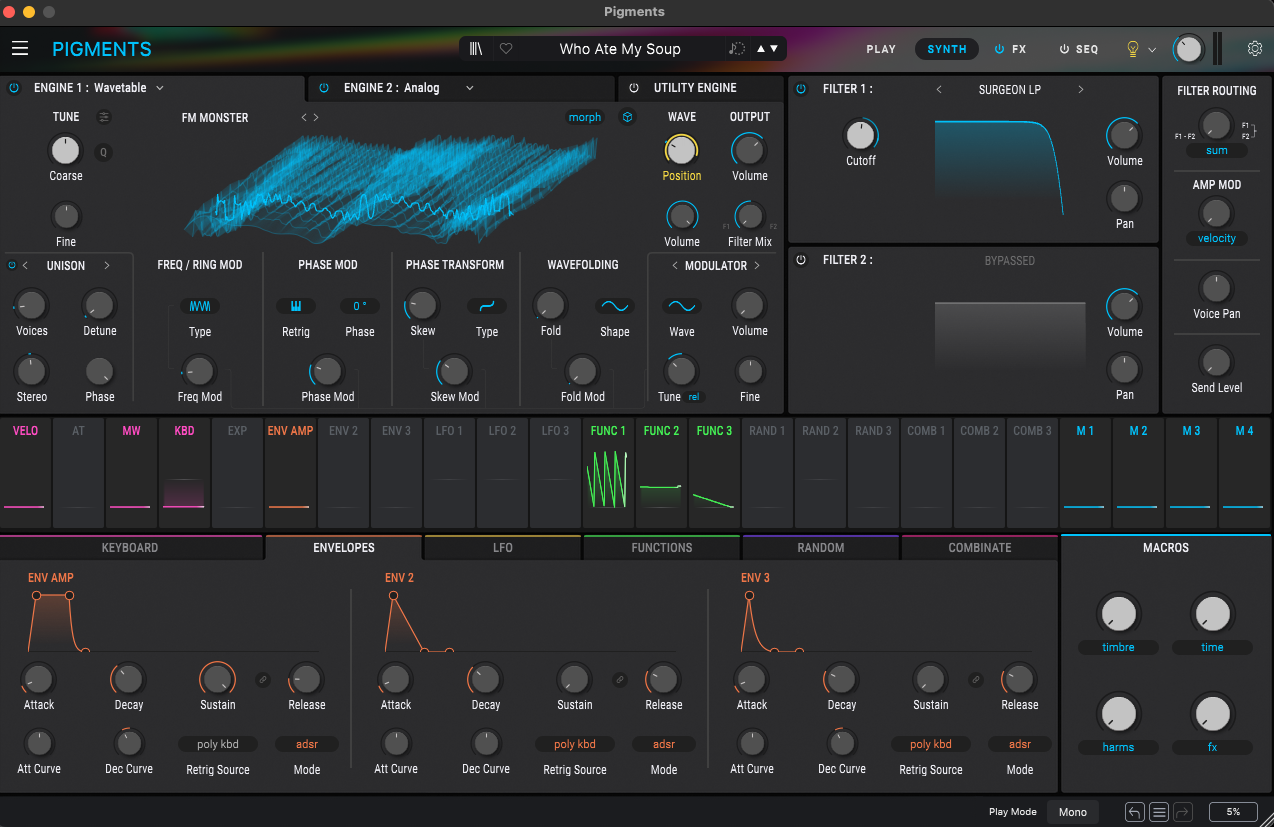Switch to the LFO tab
The image size is (1274, 827).
click(x=502, y=548)
